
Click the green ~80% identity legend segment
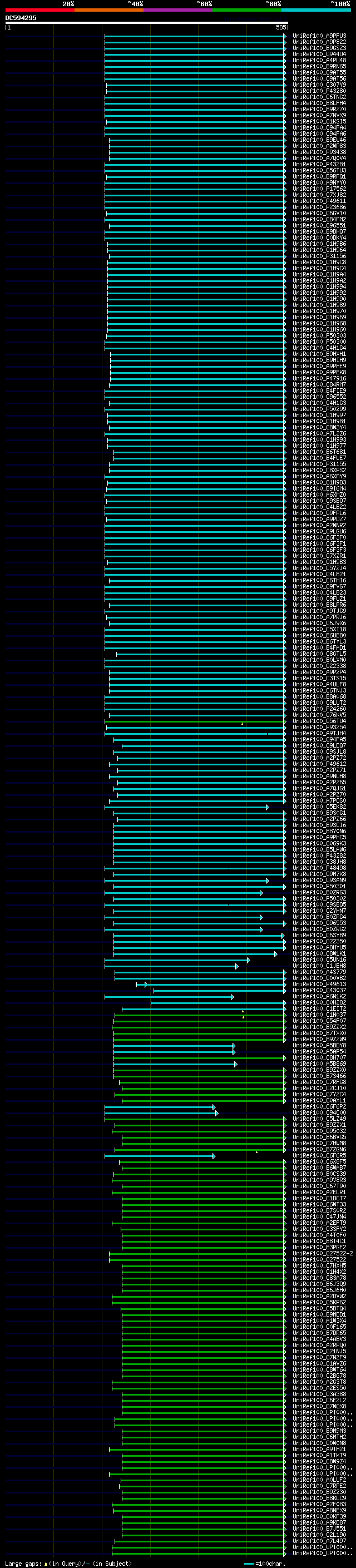pos(247,10)
